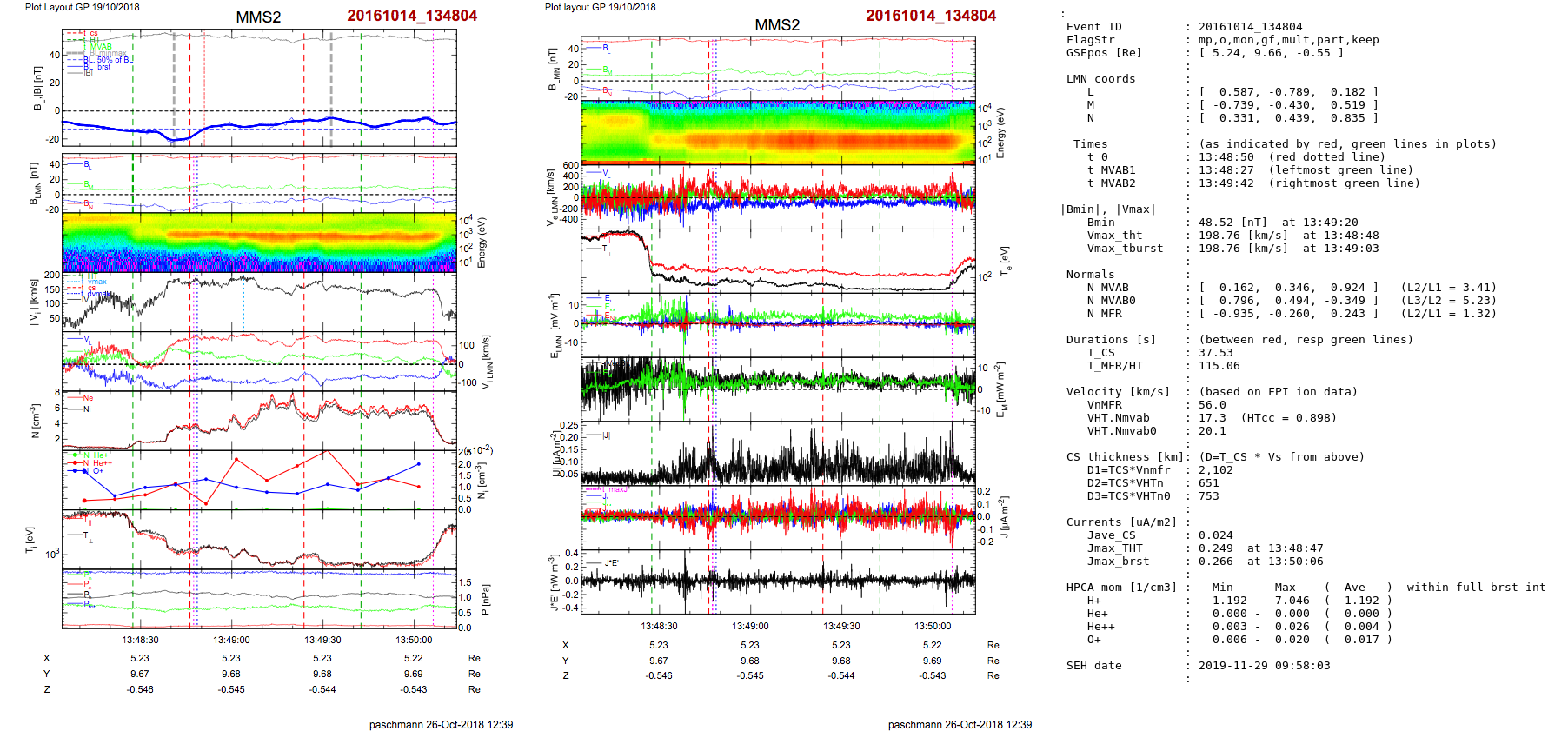
Task: Click the MMS2 title above left plot
Action: (x=258, y=17)
